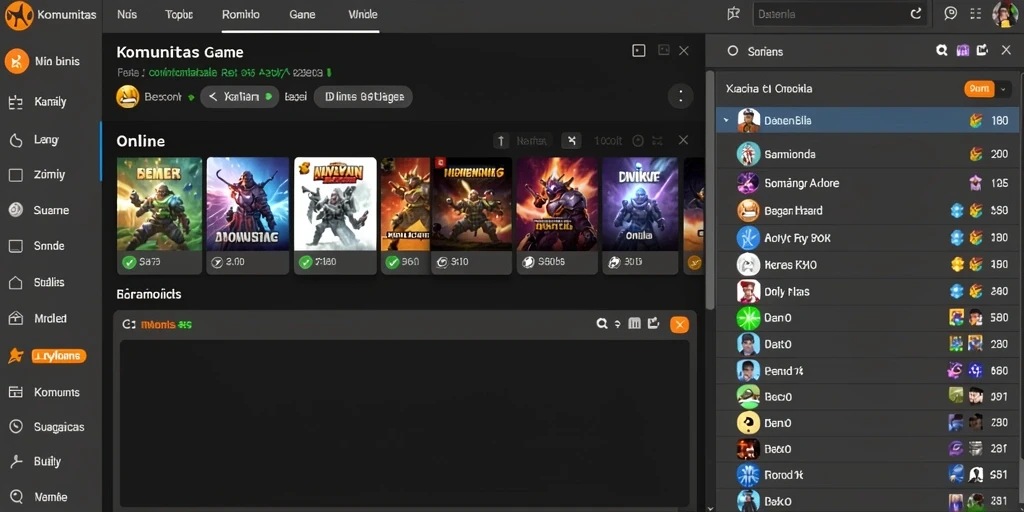Screen dimensions: 1024x512
Task: Click the Komunitas logo icon
Action: 18,14
